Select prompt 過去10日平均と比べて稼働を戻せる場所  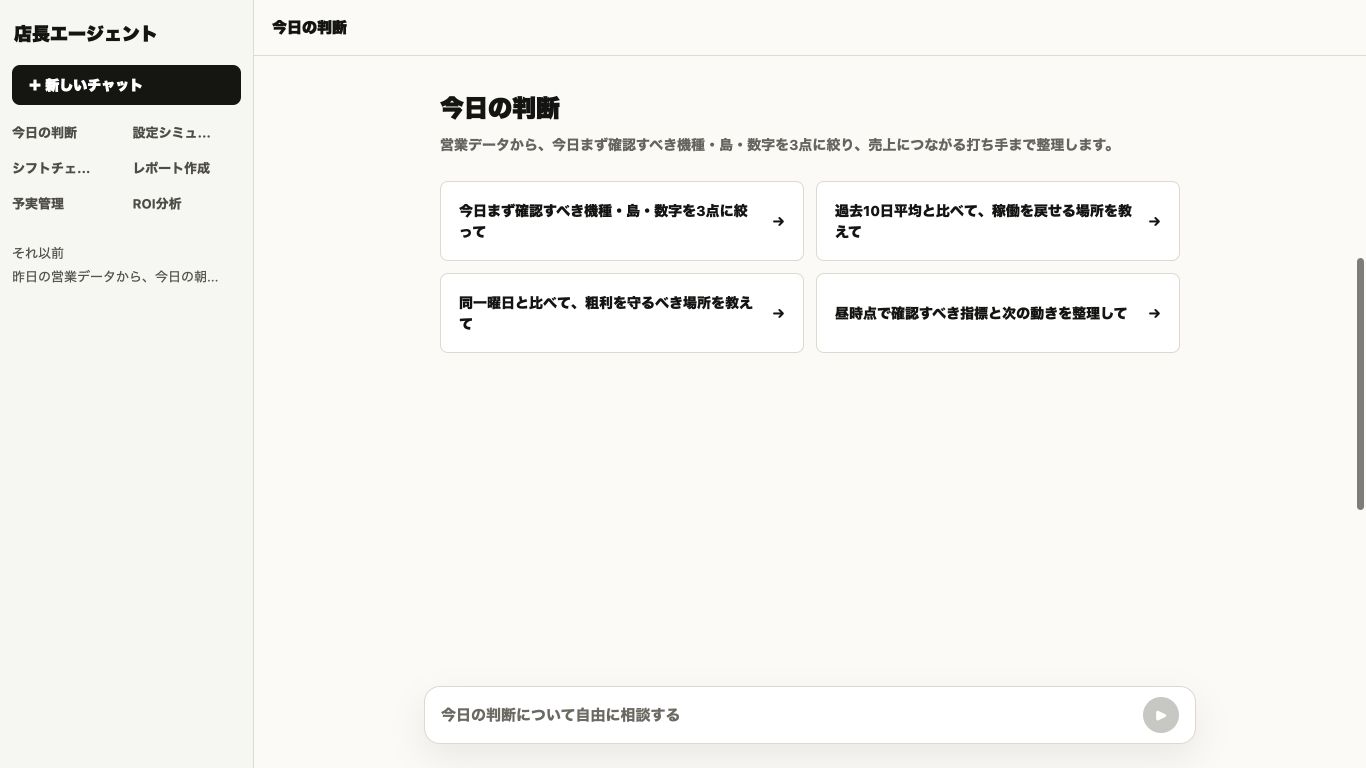[x=998, y=221]
